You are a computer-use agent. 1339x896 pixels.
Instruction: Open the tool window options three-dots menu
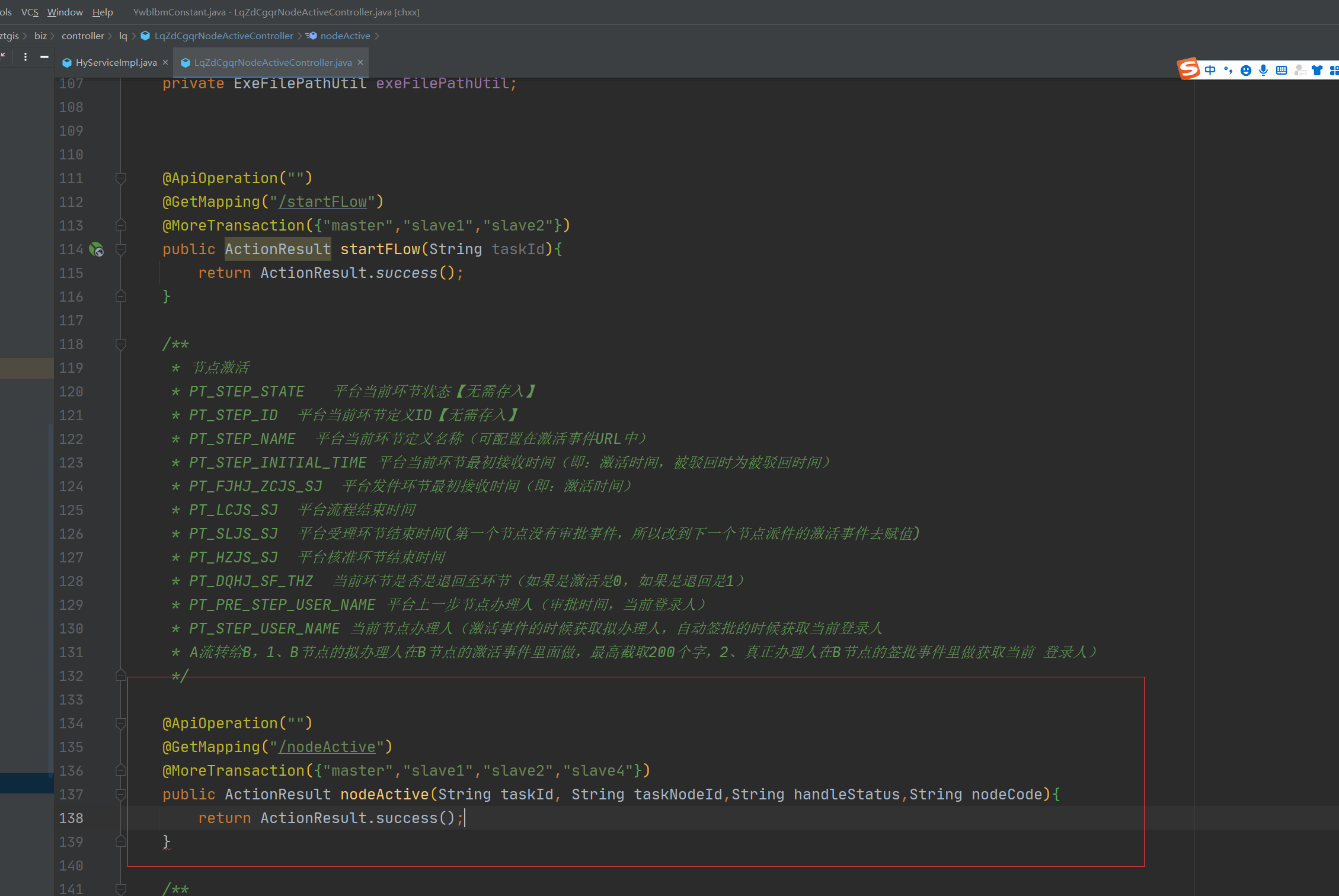pos(25,57)
